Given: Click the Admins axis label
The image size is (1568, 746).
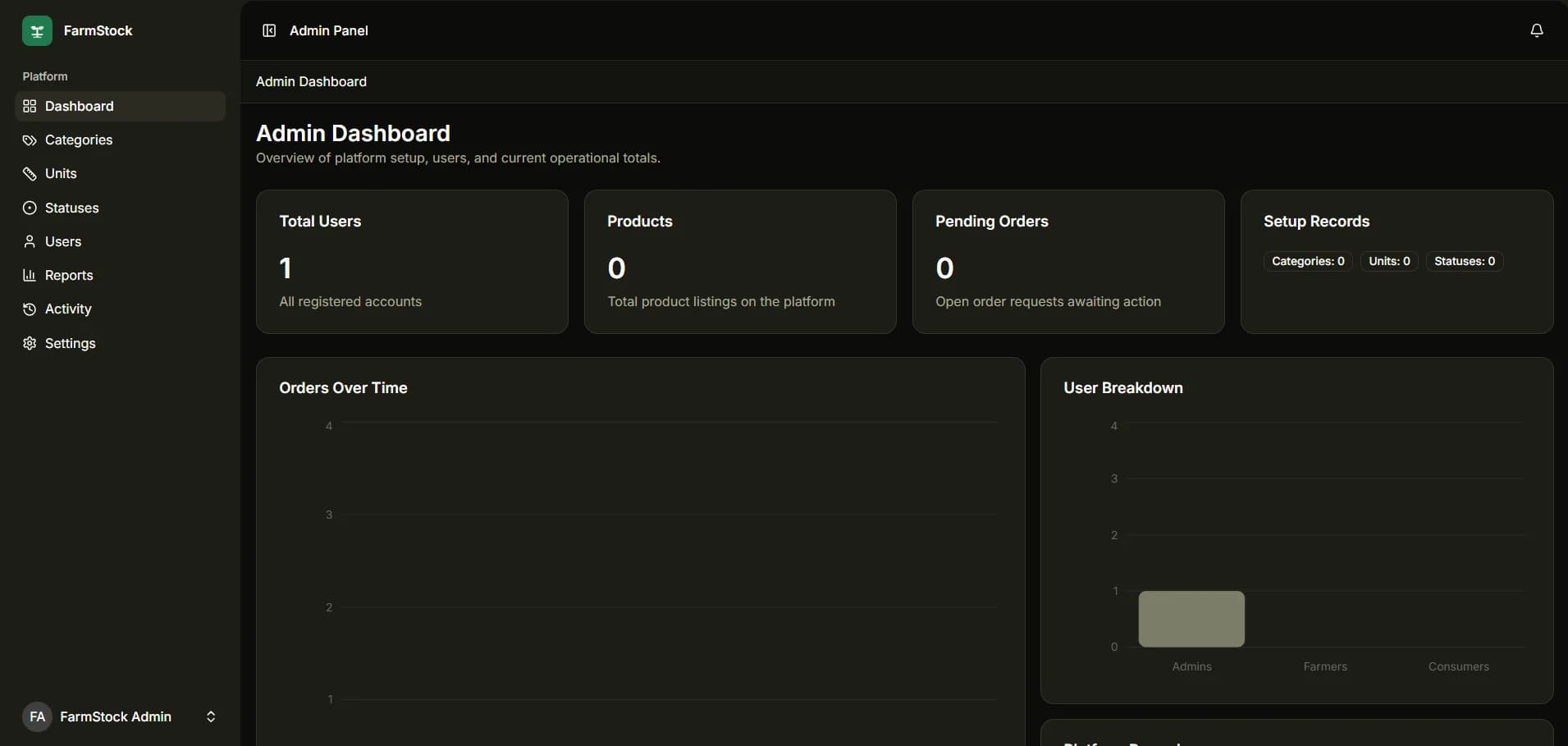Looking at the screenshot, I should click(x=1191, y=666).
